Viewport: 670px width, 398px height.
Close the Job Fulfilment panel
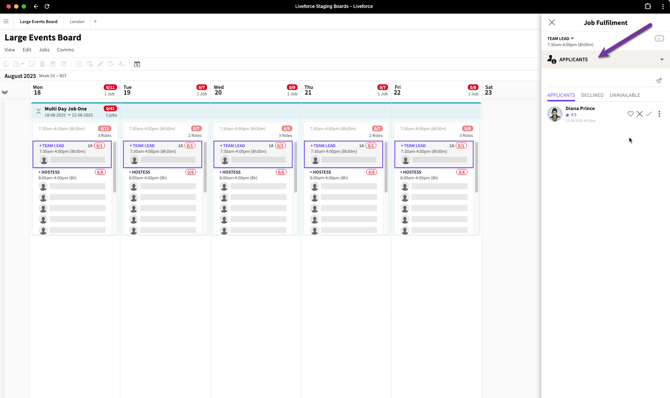pos(552,22)
